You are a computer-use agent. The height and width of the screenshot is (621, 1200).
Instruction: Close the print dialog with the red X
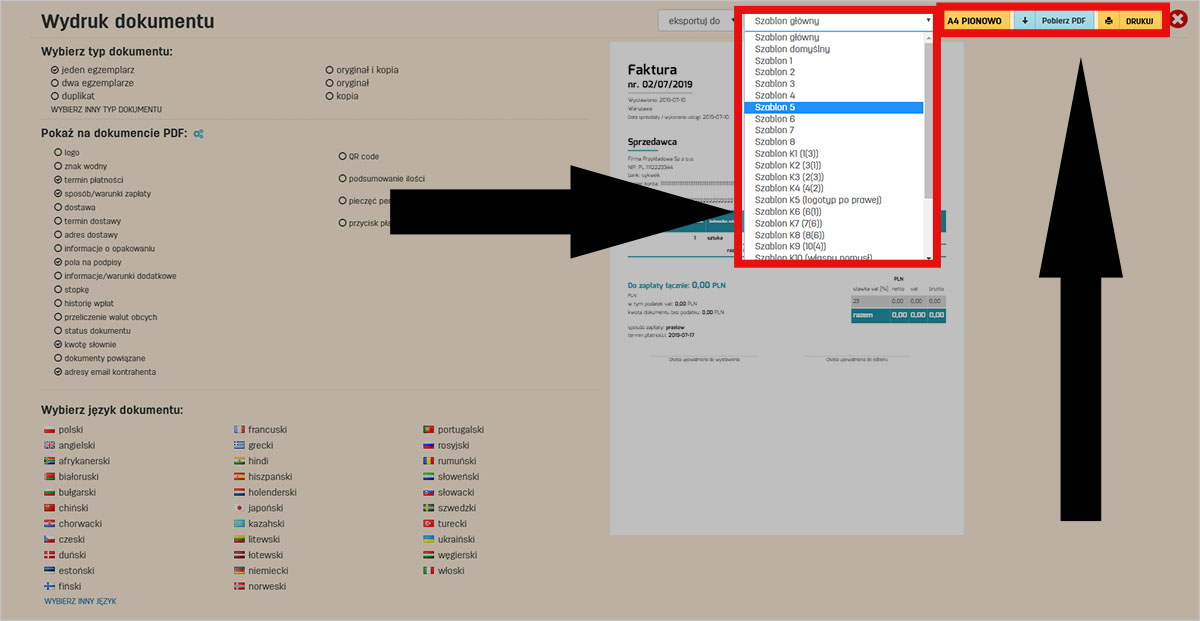click(x=1178, y=20)
